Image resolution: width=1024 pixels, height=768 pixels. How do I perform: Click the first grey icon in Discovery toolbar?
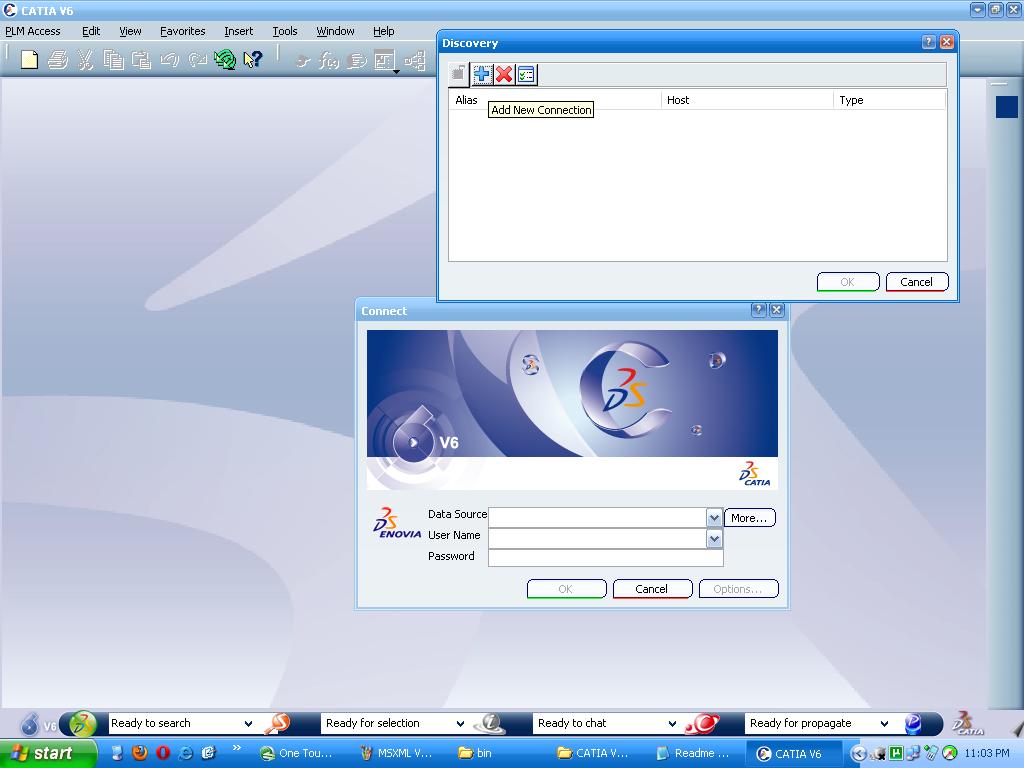459,74
